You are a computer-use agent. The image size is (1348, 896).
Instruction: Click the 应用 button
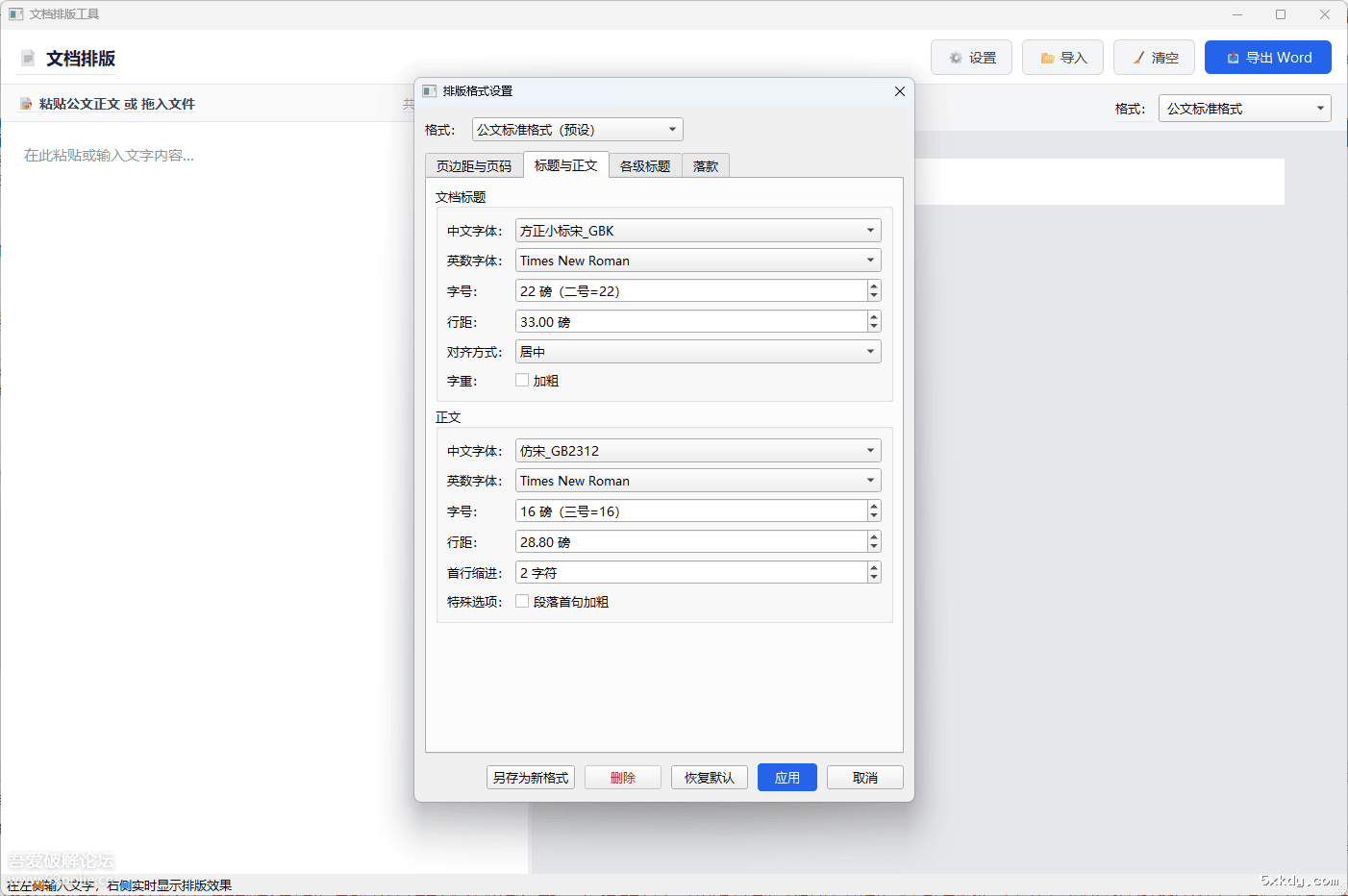787,778
